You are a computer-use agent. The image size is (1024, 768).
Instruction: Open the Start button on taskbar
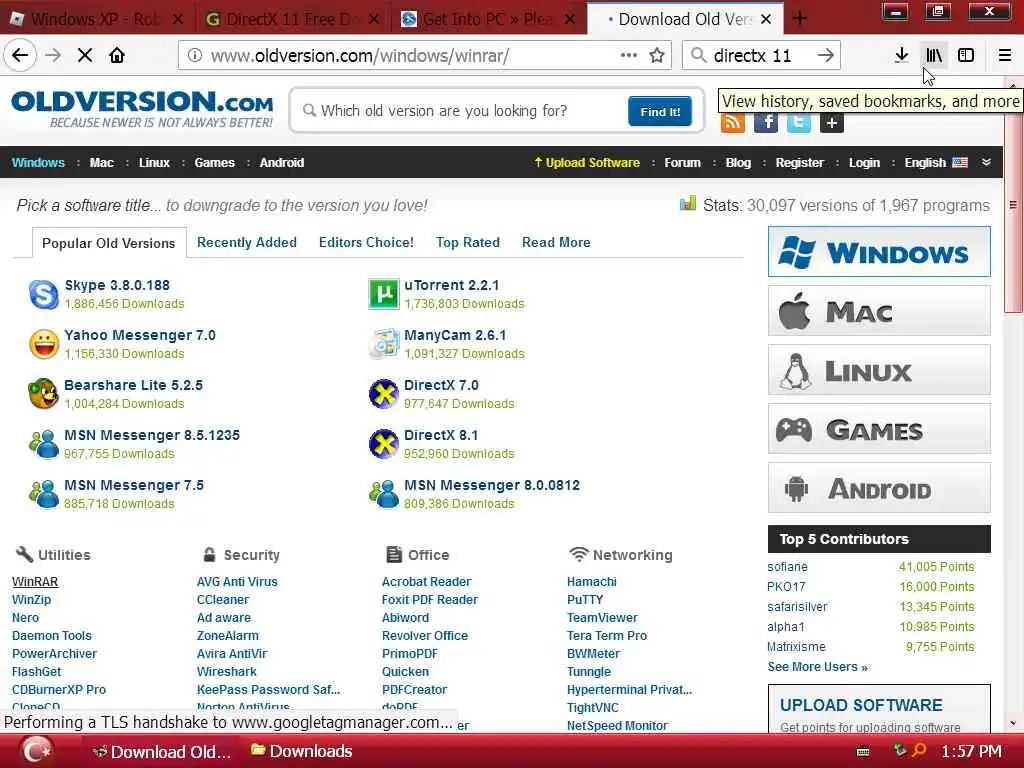coord(37,751)
